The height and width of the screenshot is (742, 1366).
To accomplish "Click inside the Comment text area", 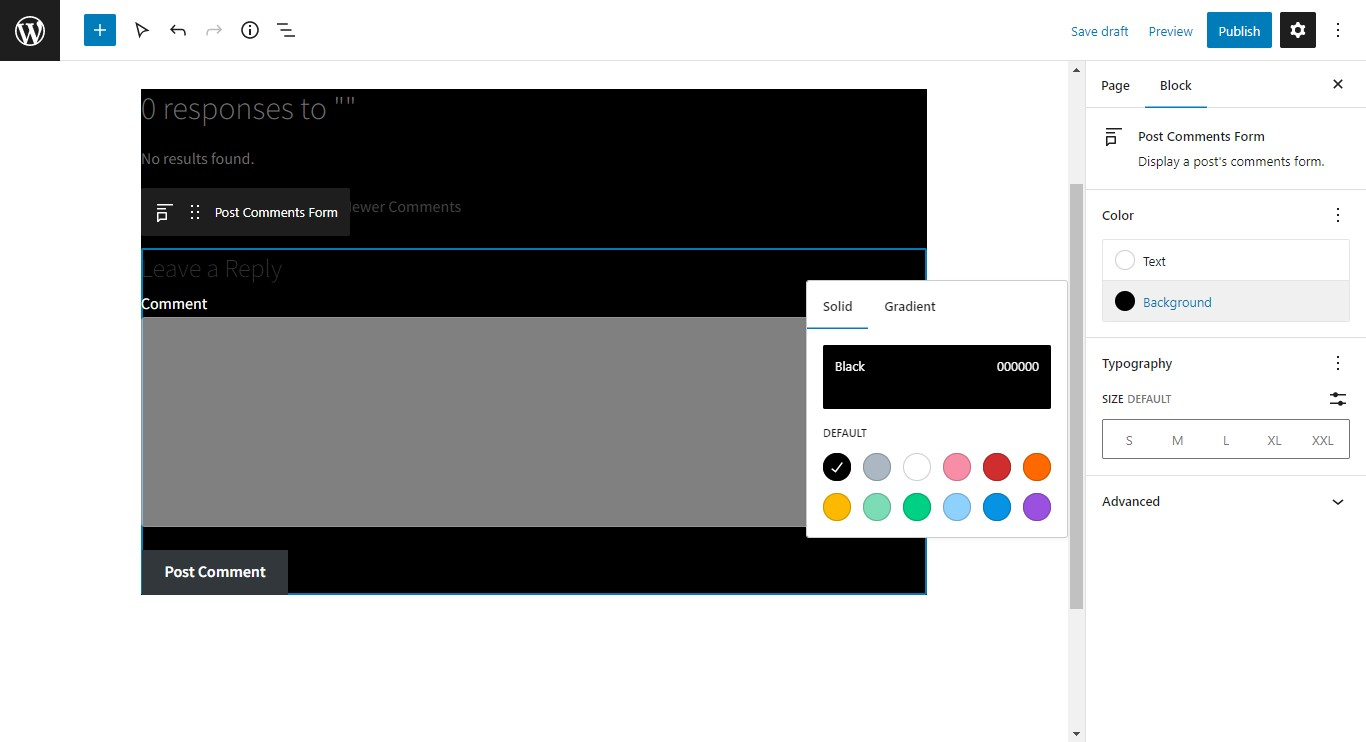I will 474,422.
